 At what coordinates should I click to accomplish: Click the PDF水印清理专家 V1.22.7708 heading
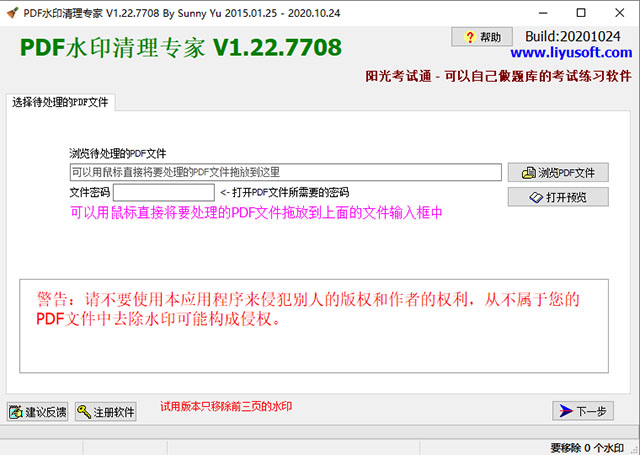pos(181,47)
